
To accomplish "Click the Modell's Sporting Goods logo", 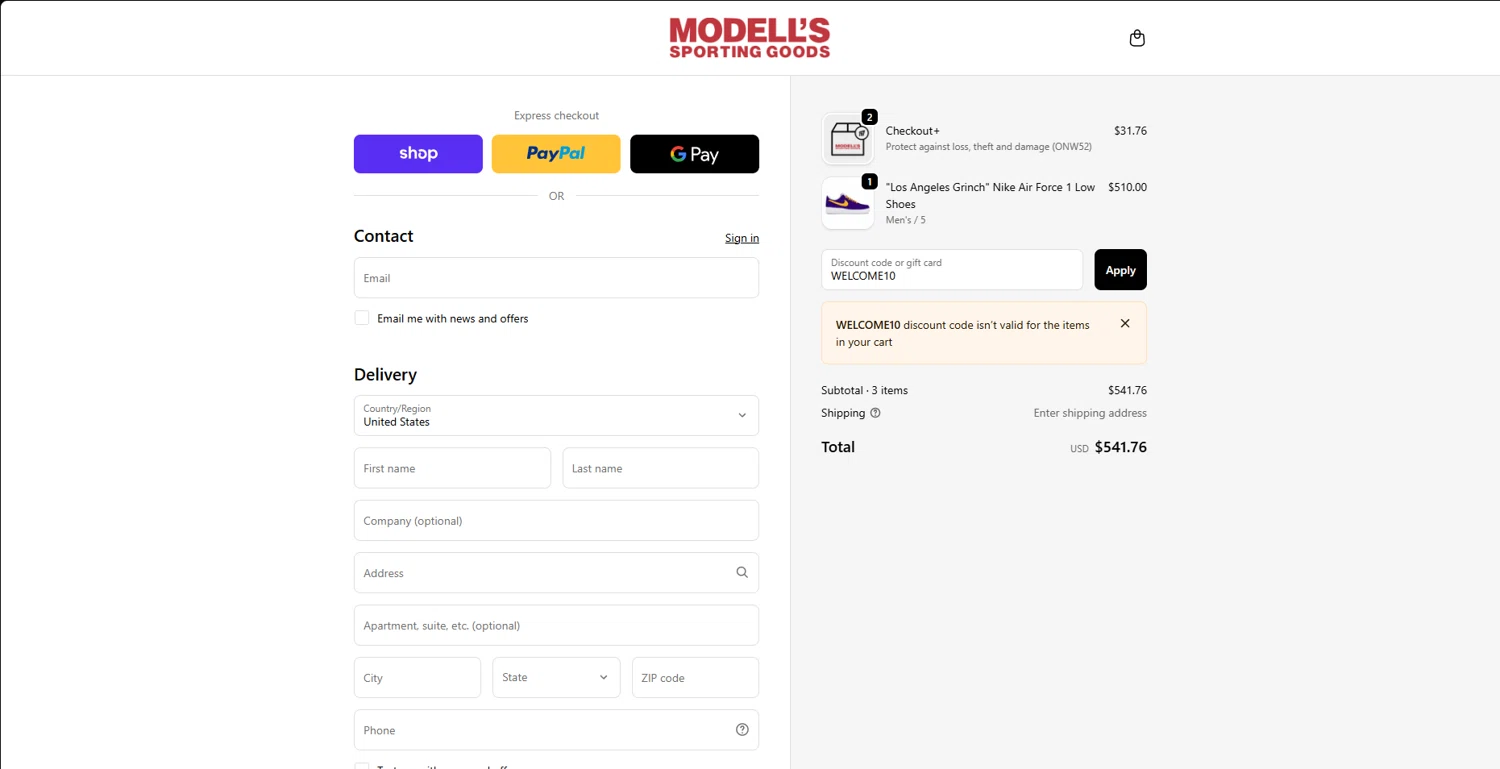I will tap(750, 38).
